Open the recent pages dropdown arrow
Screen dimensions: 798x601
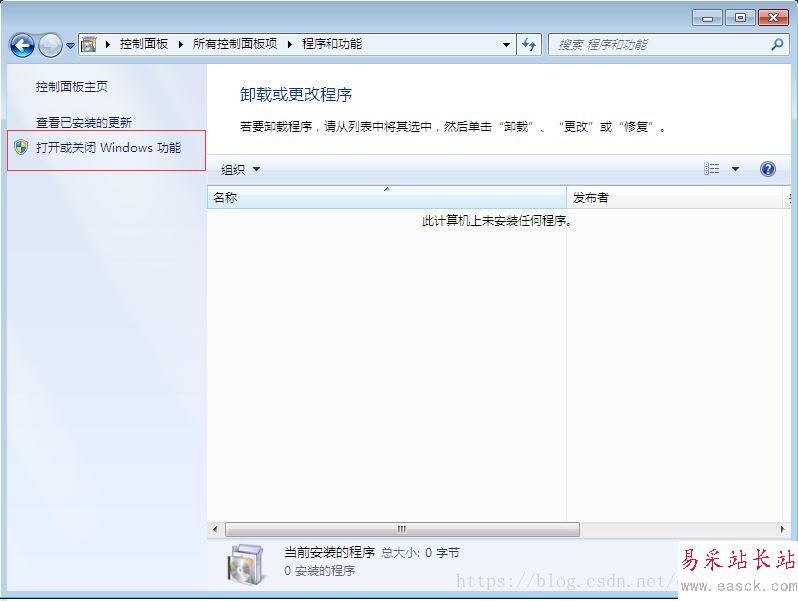point(70,46)
